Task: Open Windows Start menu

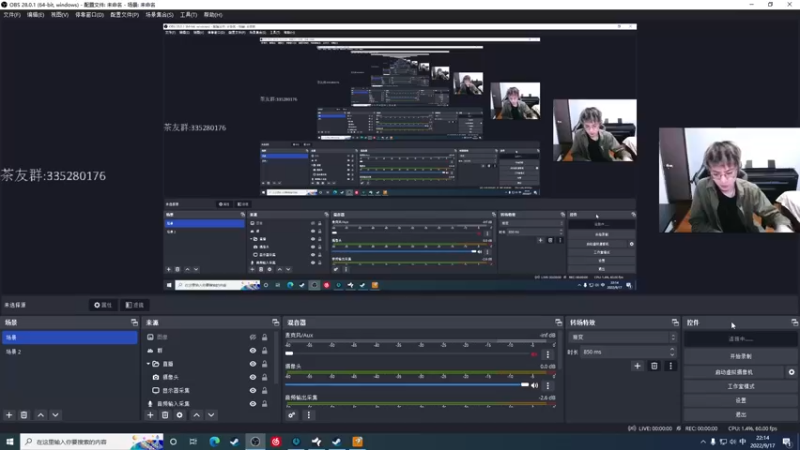Action: click(10, 442)
